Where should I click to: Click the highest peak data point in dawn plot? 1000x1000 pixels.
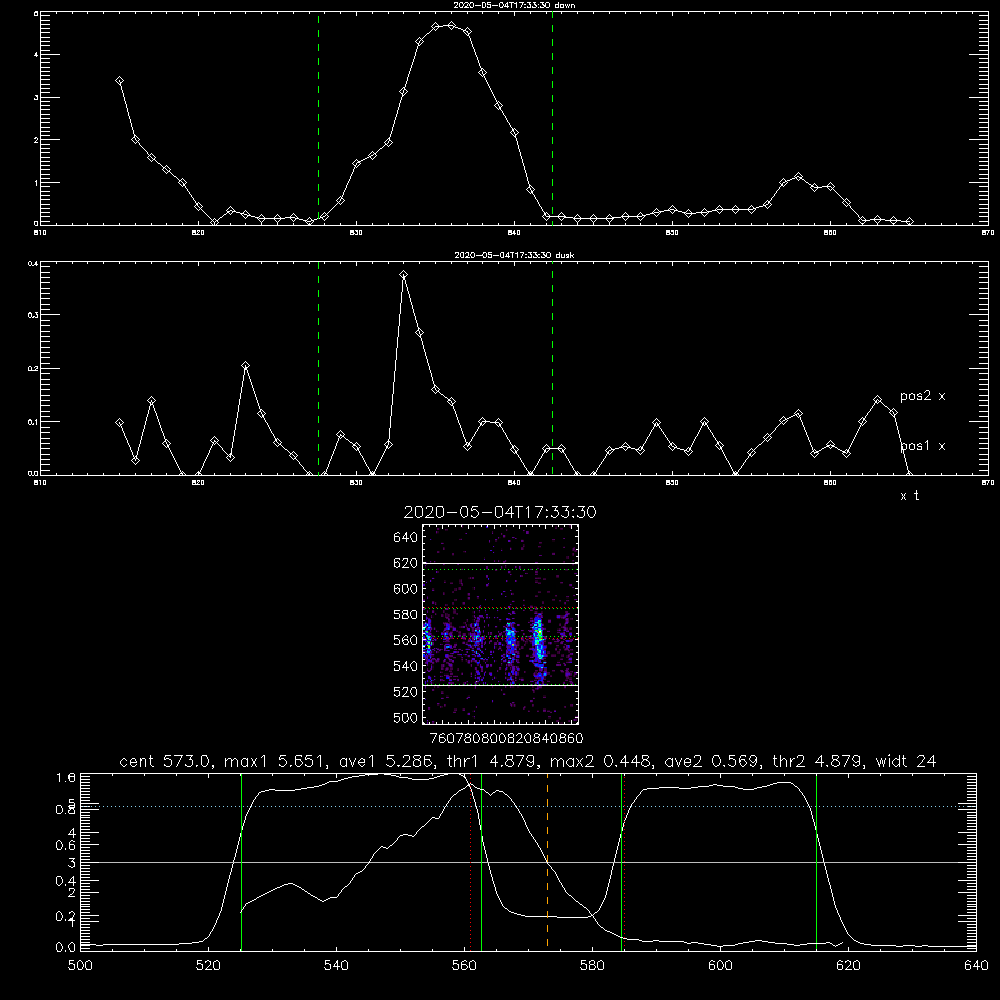coord(452,26)
